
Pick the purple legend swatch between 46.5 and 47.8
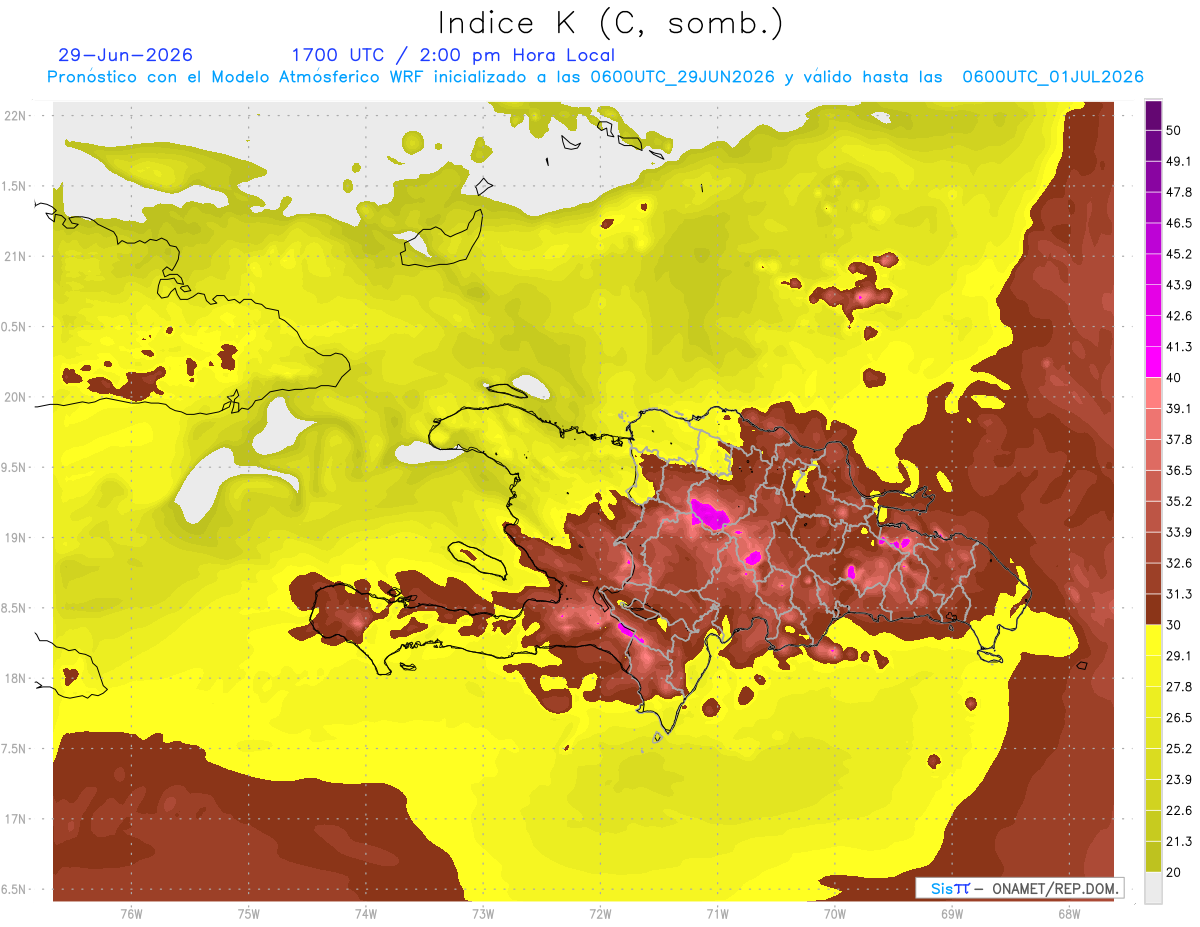coord(1153,208)
